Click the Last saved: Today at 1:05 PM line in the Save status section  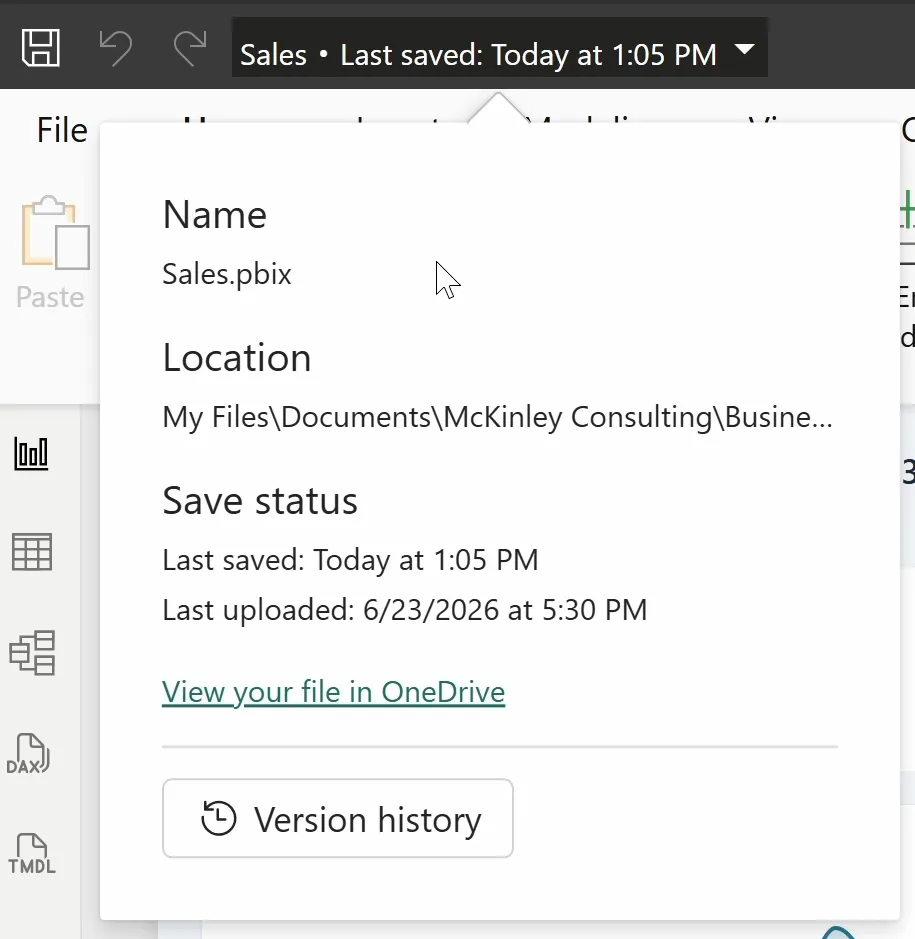point(350,560)
